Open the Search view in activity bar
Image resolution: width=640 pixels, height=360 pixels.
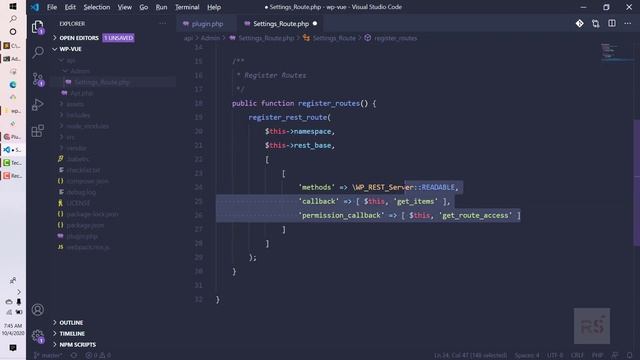point(38,52)
